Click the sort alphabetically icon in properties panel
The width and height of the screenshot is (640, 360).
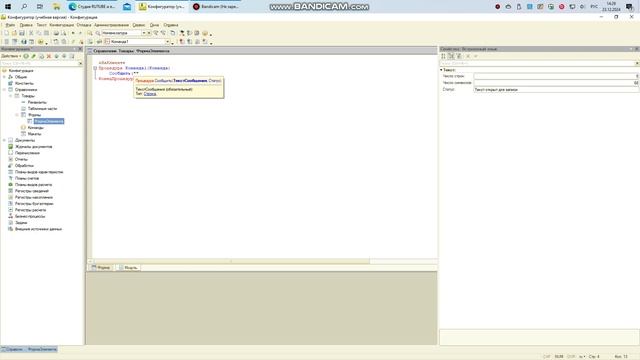[444, 56]
